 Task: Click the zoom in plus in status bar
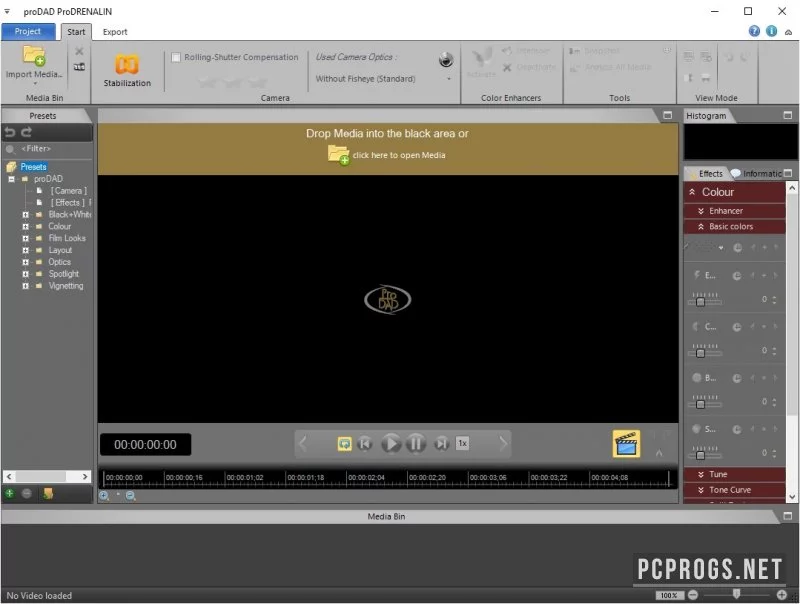782,595
